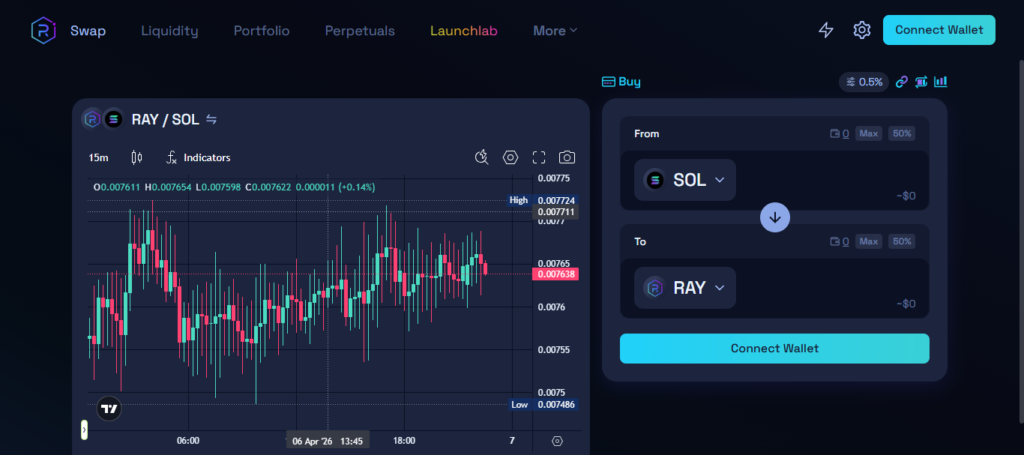The height and width of the screenshot is (455, 1024).
Task: Adjust the 0.5% slippage setting
Action: [863, 82]
